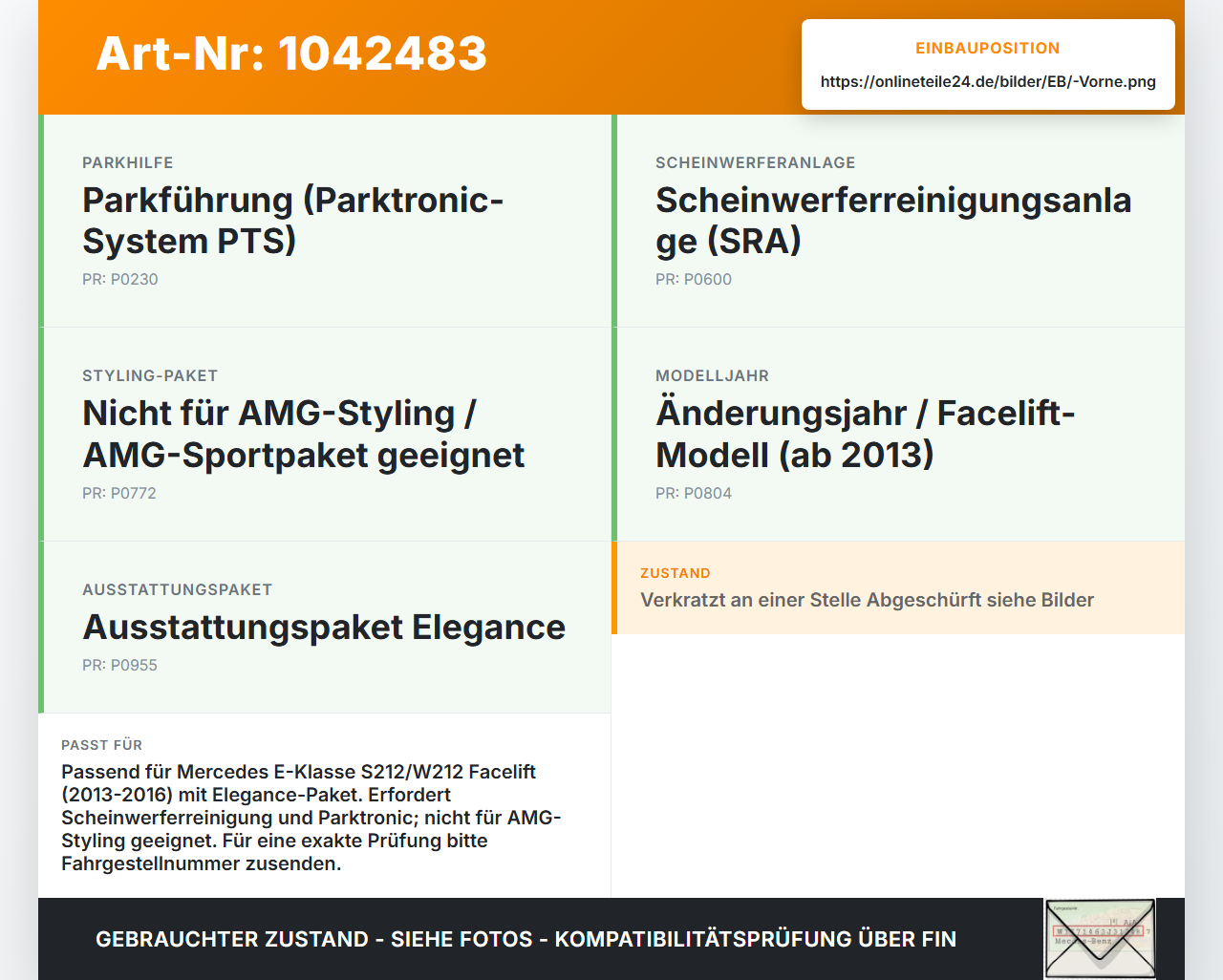Click the PR: P0600 code
Image resolution: width=1223 pixels, height=980 pixels.
point(694,280)
